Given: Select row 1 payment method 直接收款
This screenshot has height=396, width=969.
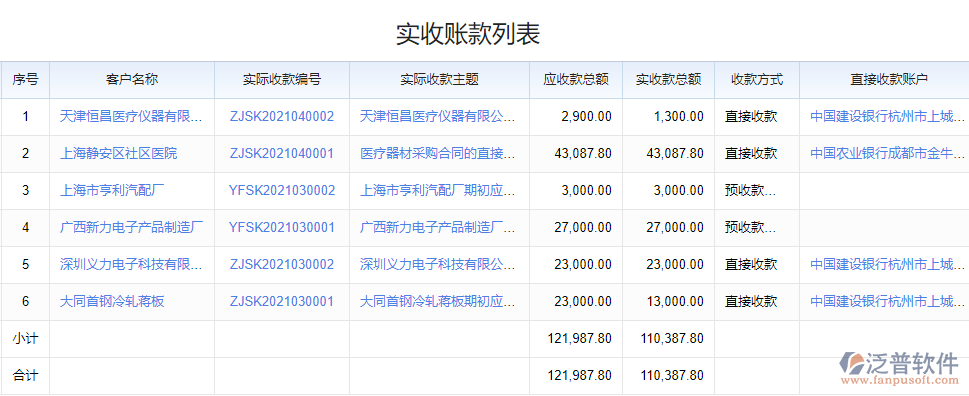Looking at the screenshot, I should 751,116.
